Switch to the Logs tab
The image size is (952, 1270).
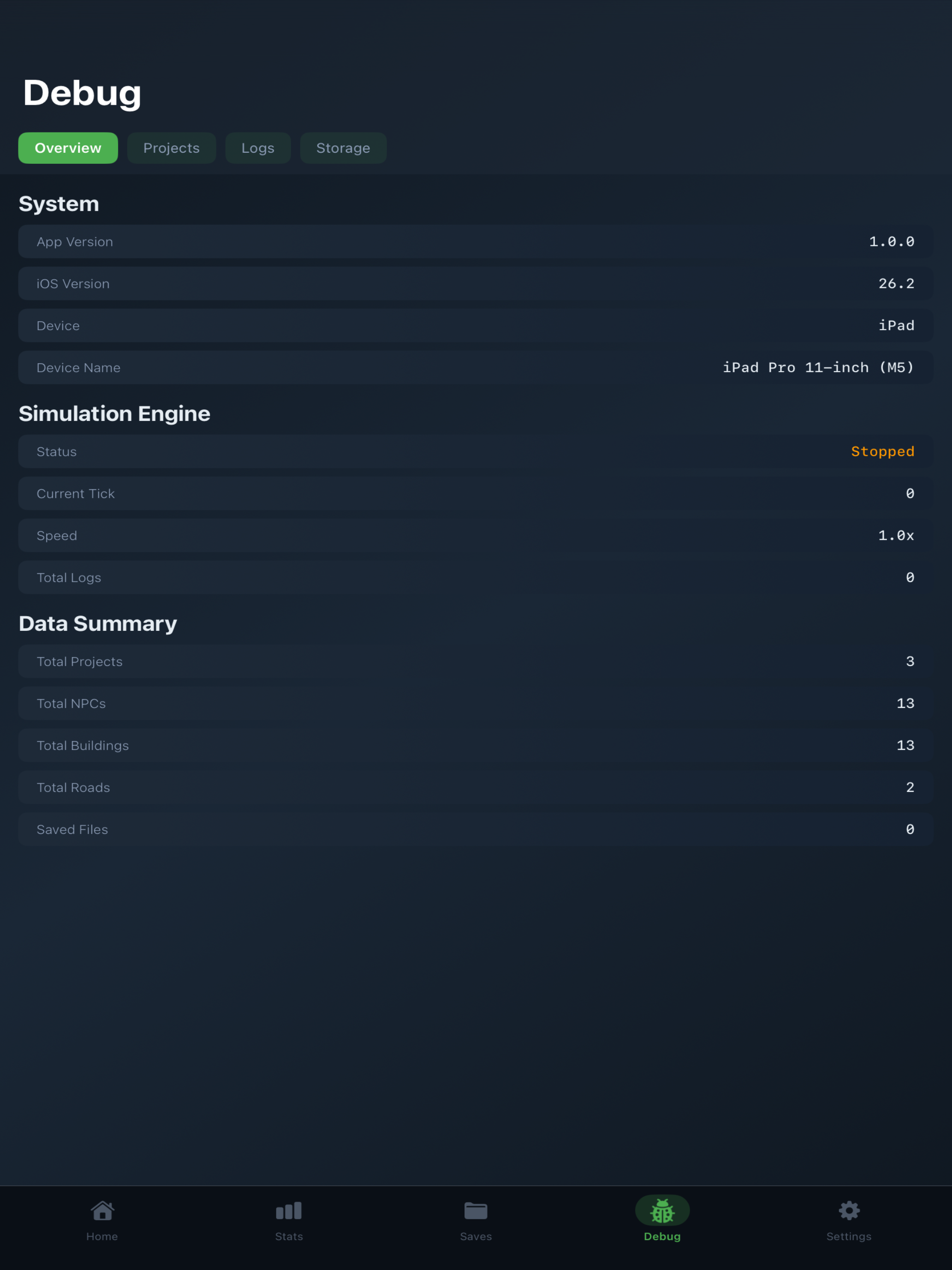(258, 148)
